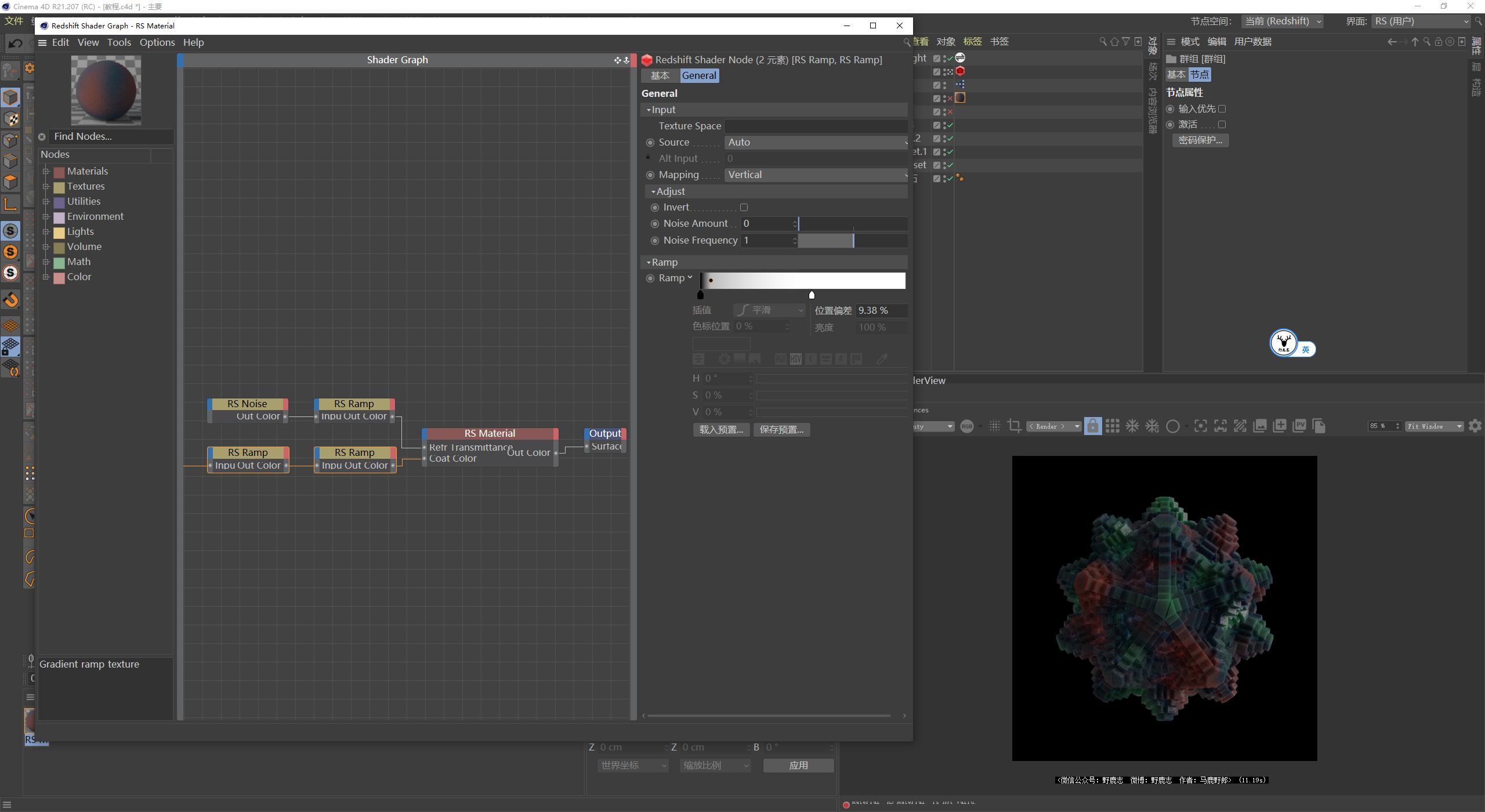Click the 载入预设 button

pyautogui.click(x=720, y=429)
